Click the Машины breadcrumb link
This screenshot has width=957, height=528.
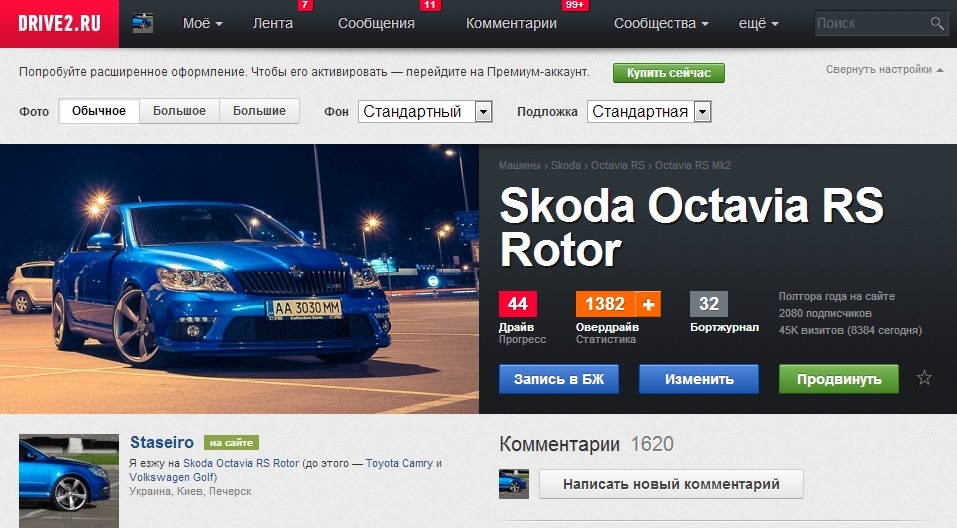519,165
